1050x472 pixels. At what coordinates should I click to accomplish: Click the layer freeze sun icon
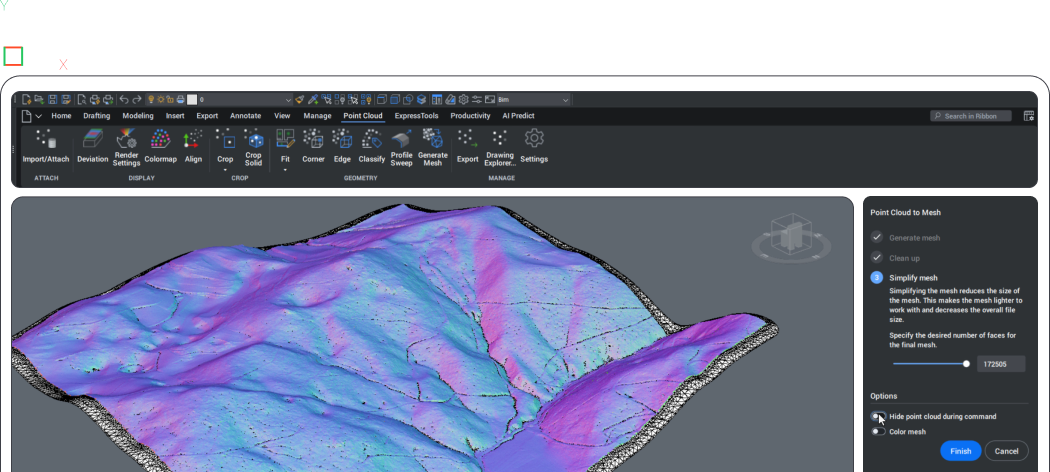click(161, 100)
